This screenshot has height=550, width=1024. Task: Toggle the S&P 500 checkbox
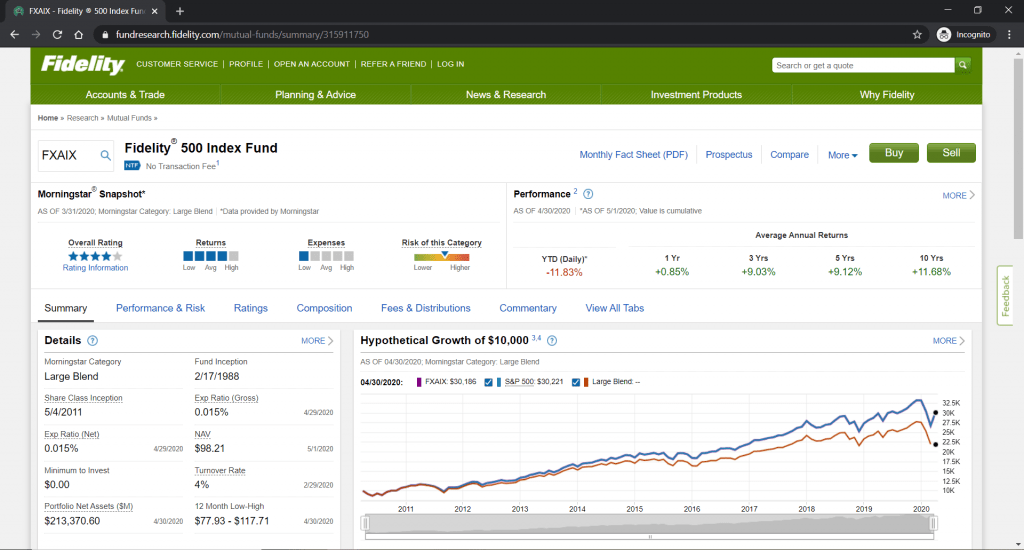[x=488, y=382]
